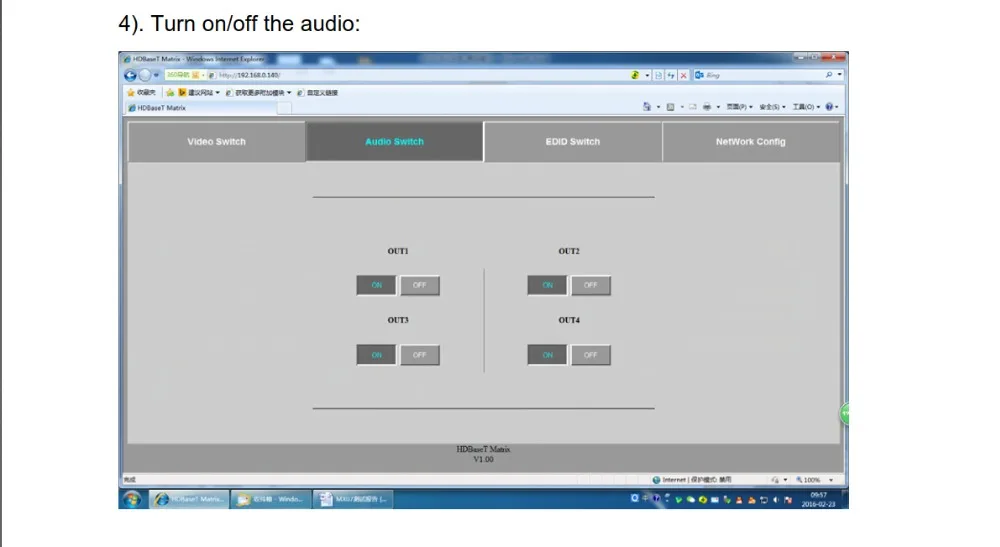The image size is (1000, 547).
Task: Open a new blank browser tab
Action: tap(284, 108)
